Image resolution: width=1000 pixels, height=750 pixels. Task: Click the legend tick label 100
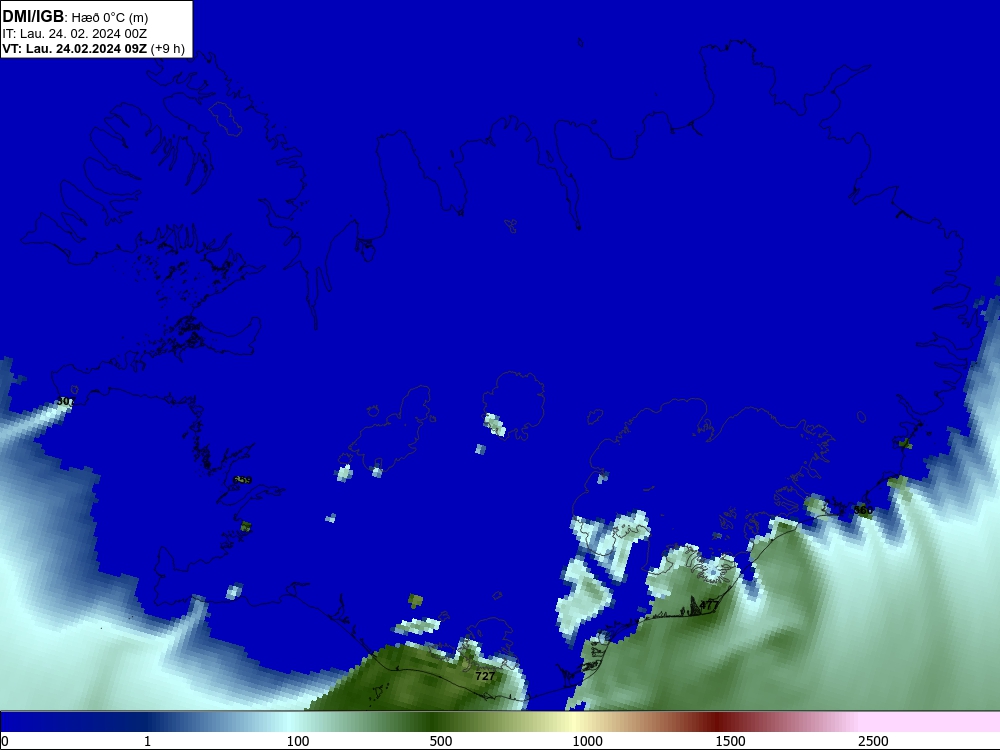pyautogui.click(x=298, y=741)
